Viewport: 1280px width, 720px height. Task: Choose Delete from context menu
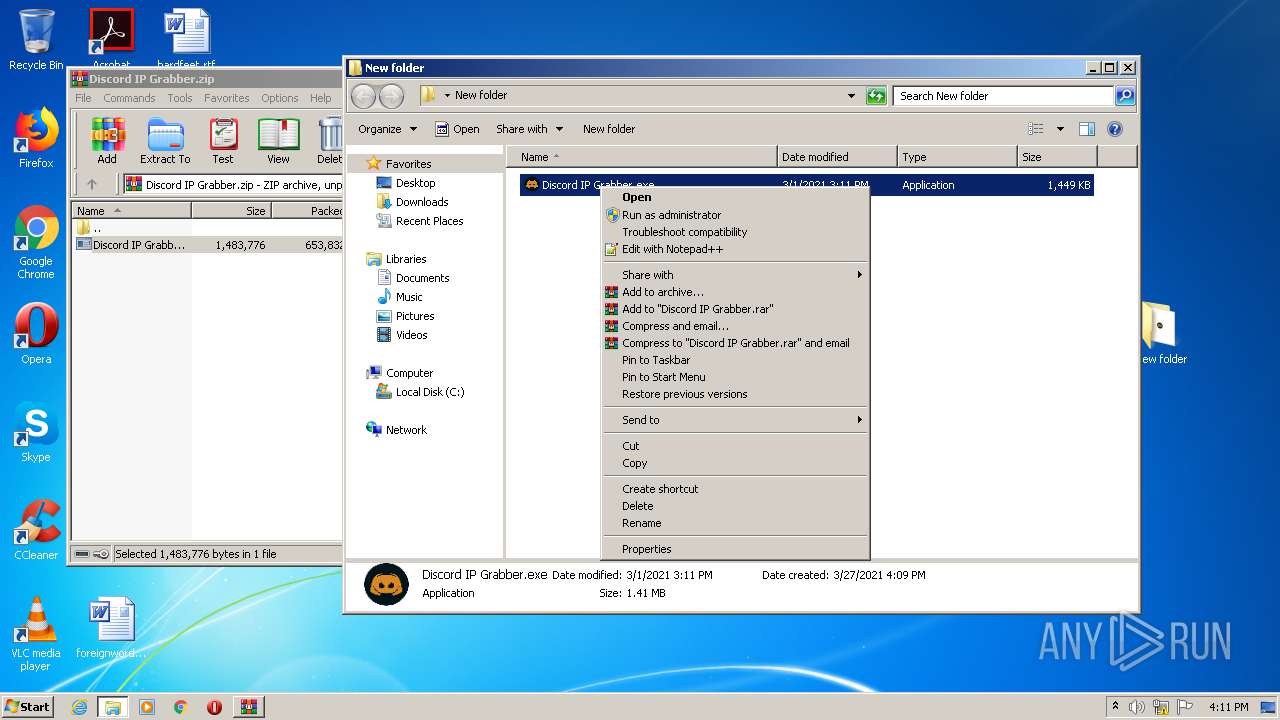pos(735,506)
